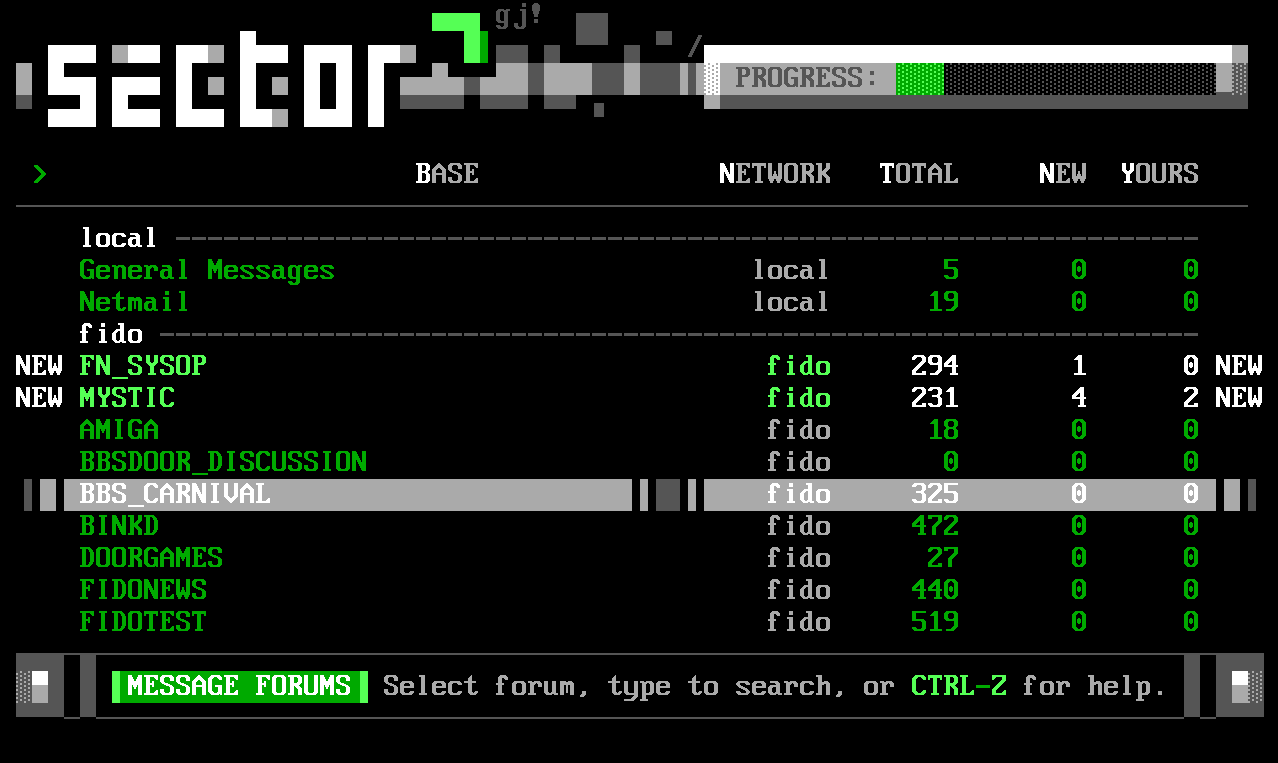The width and height of the screenshot is (1278, 763).
Task: Click the green PROGRESS bar fill
Action: [x=919, y=78]
